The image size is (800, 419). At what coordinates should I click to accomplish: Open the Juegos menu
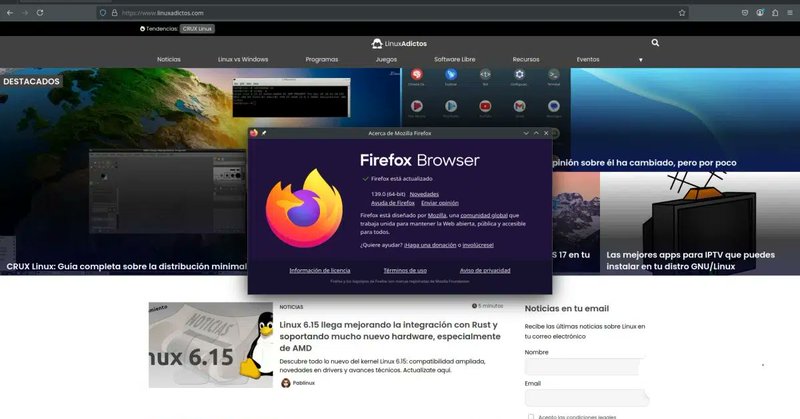click(386, 59)
